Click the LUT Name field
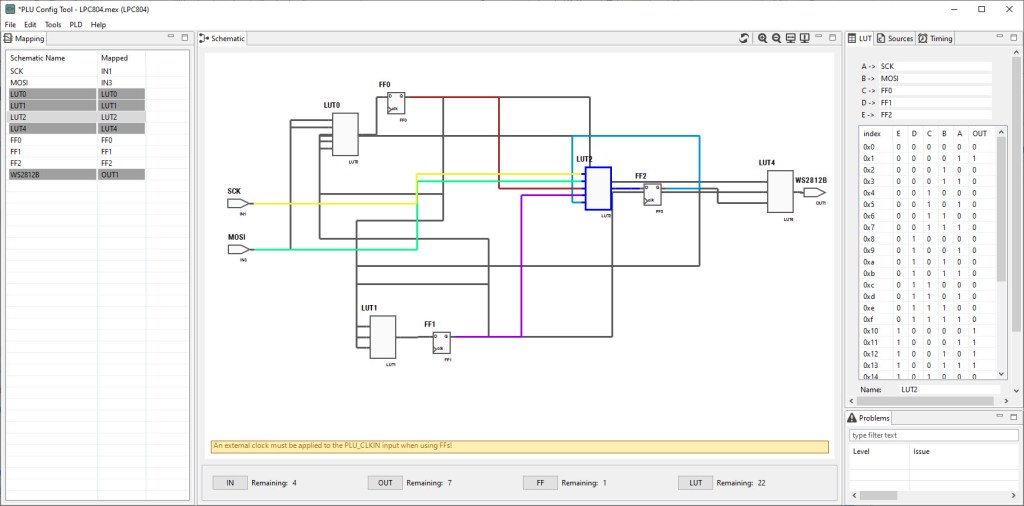The image size is (1024, 506). 946,389
